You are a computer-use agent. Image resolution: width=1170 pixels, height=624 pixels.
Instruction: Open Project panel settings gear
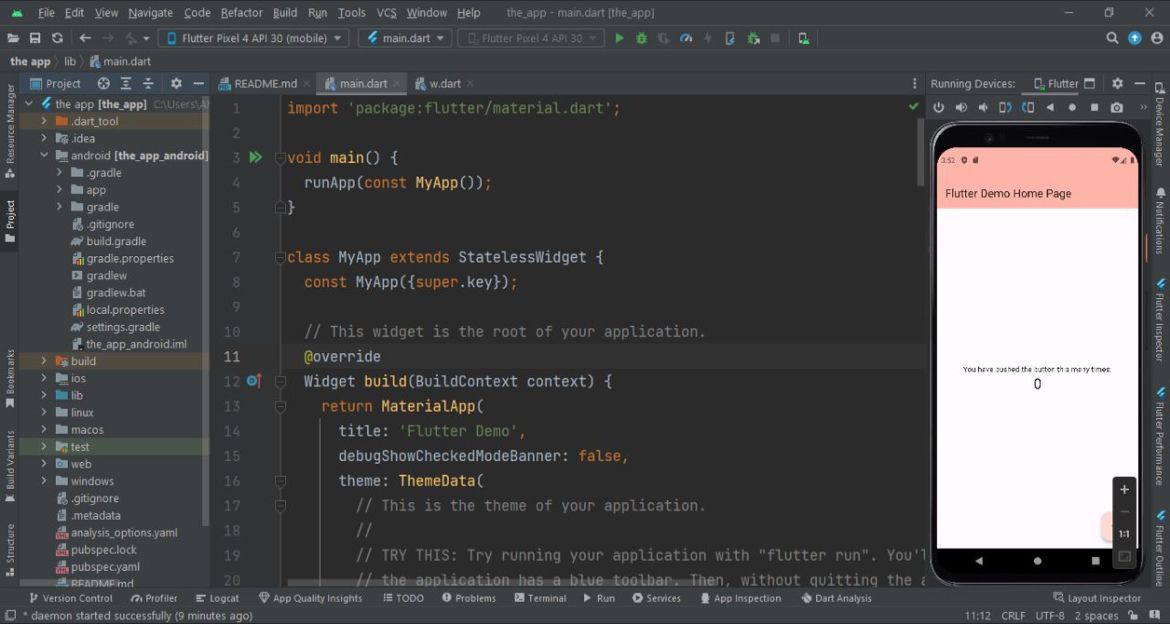pyautogui.click(x=176, y=84)
